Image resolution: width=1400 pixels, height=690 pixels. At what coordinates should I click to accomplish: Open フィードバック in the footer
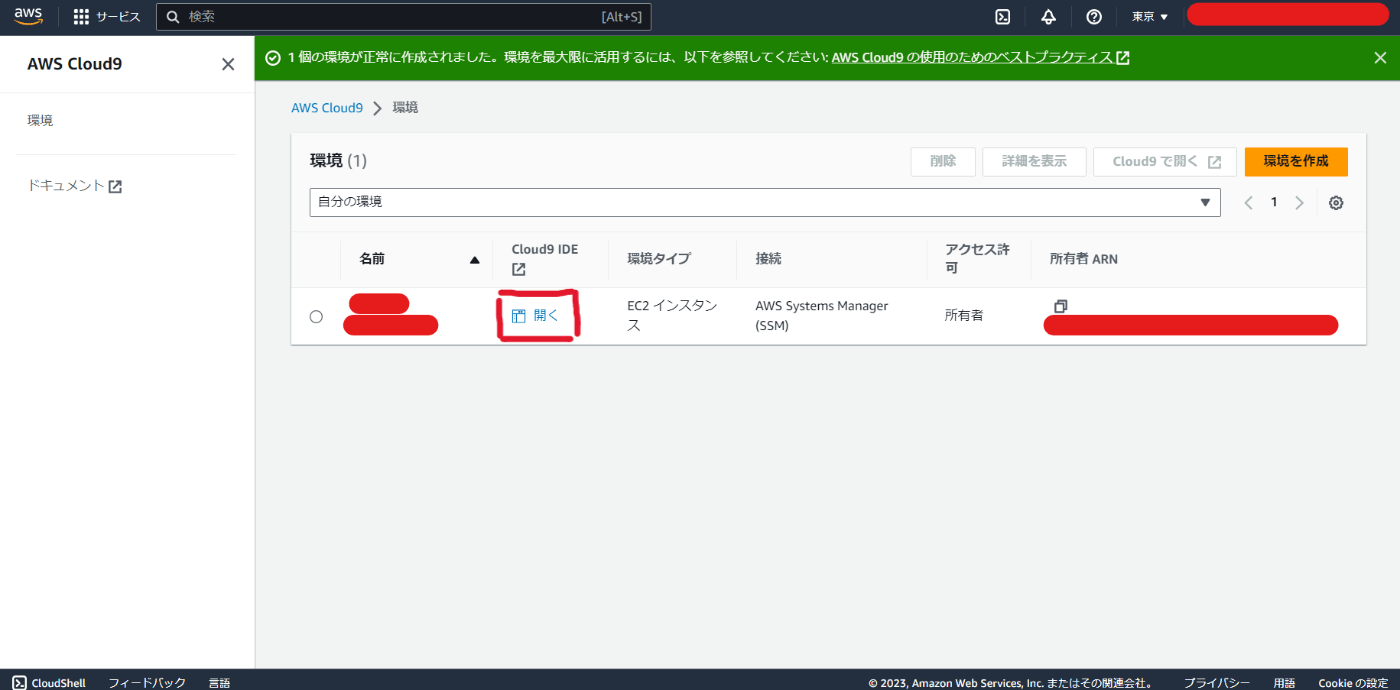tap(147, 682)
